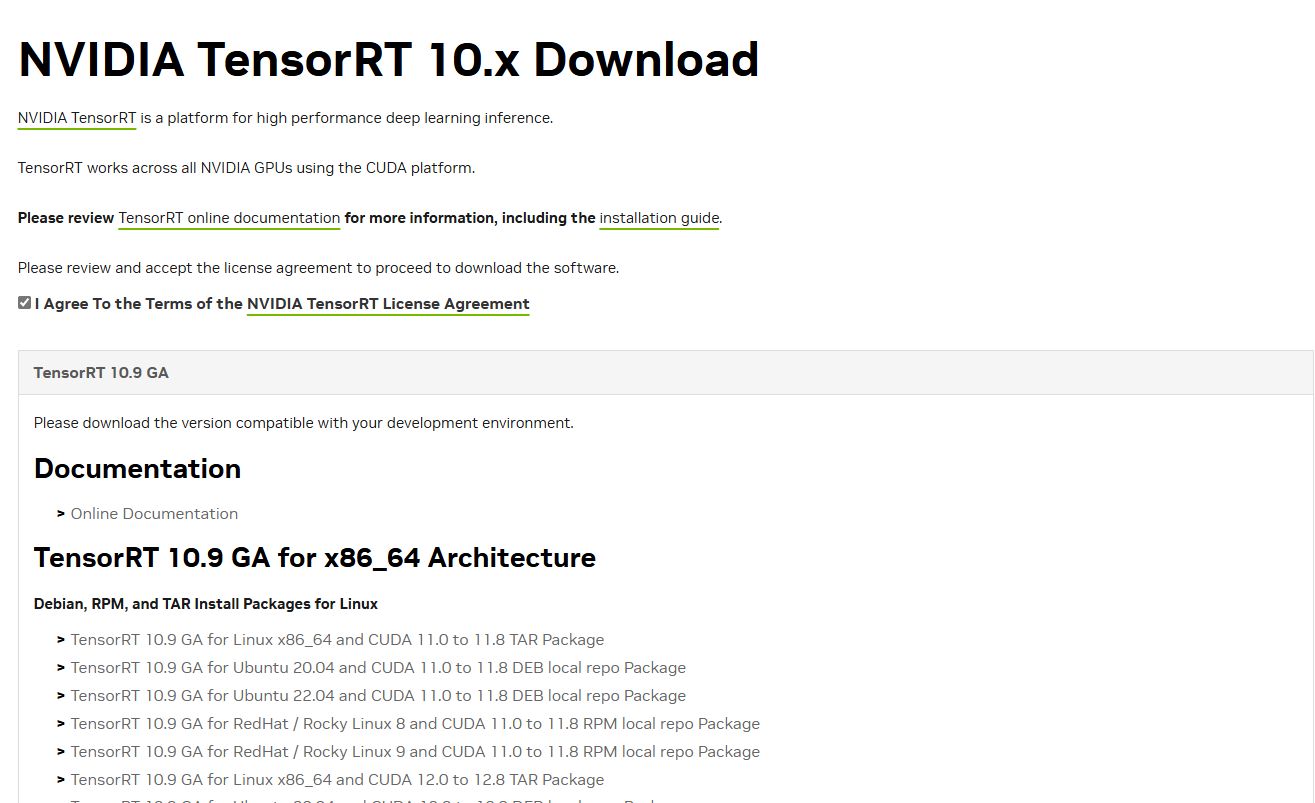Click the review and accept license agreement sentence
Image resolution: width=1315 pixels, height=803 pixels.
click(x=318, y=268)
